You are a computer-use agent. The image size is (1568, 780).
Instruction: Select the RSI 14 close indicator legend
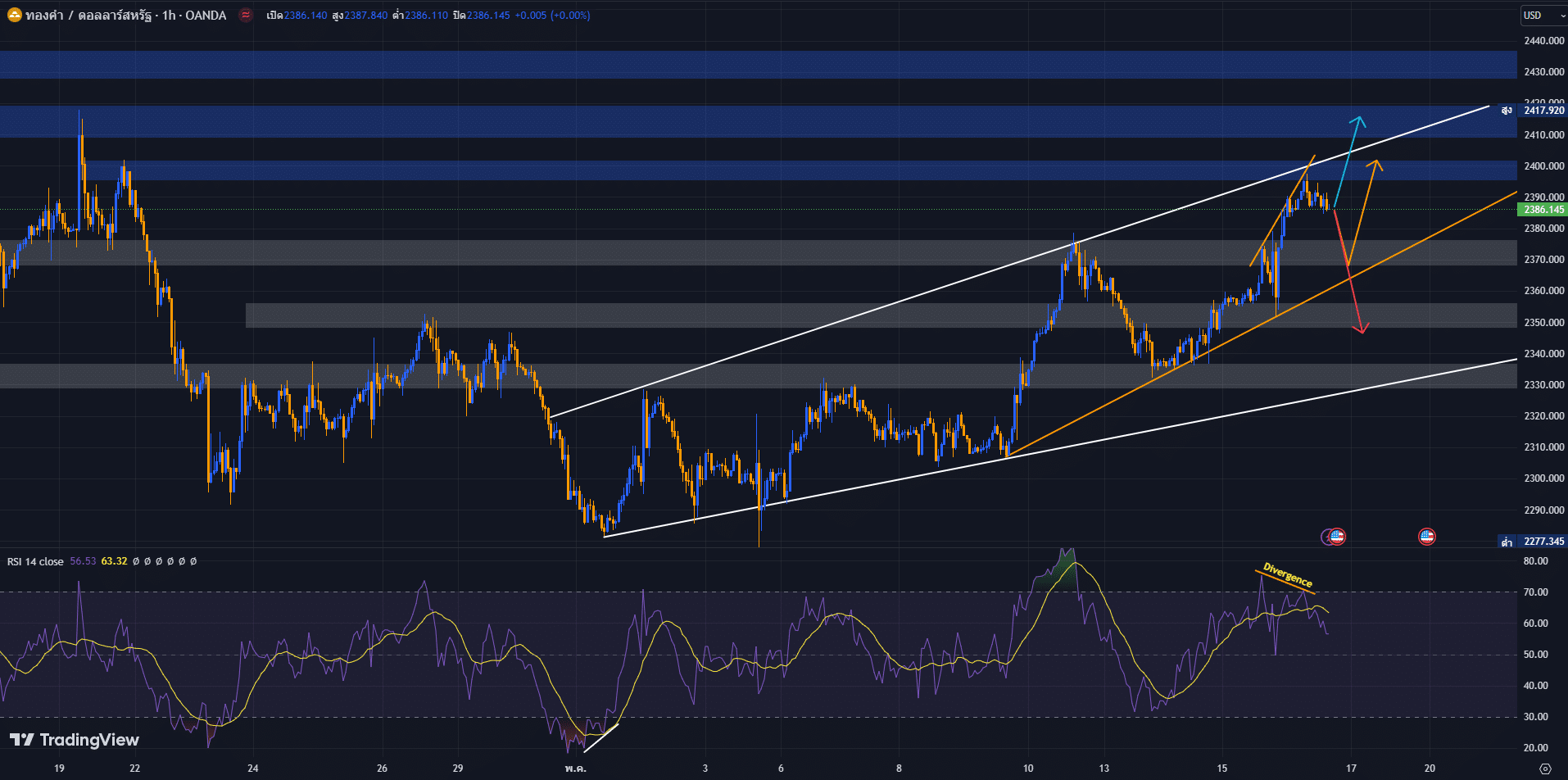click(x=35, y=561)
